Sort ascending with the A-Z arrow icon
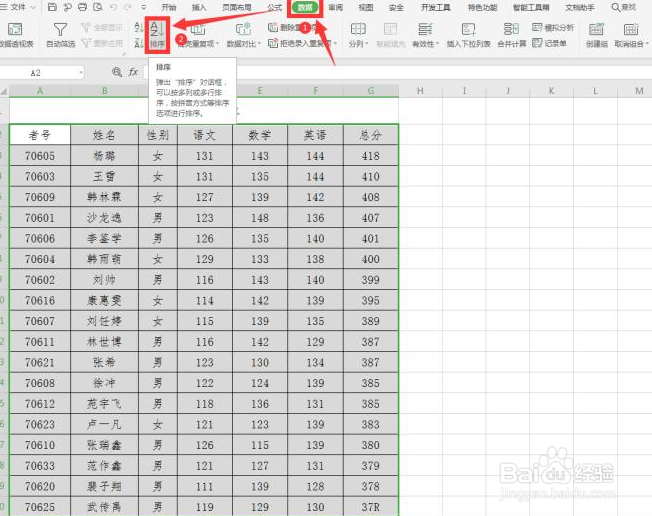Viewport: 652px width, 516px height. pyautogui.click(x=139, y=28)
